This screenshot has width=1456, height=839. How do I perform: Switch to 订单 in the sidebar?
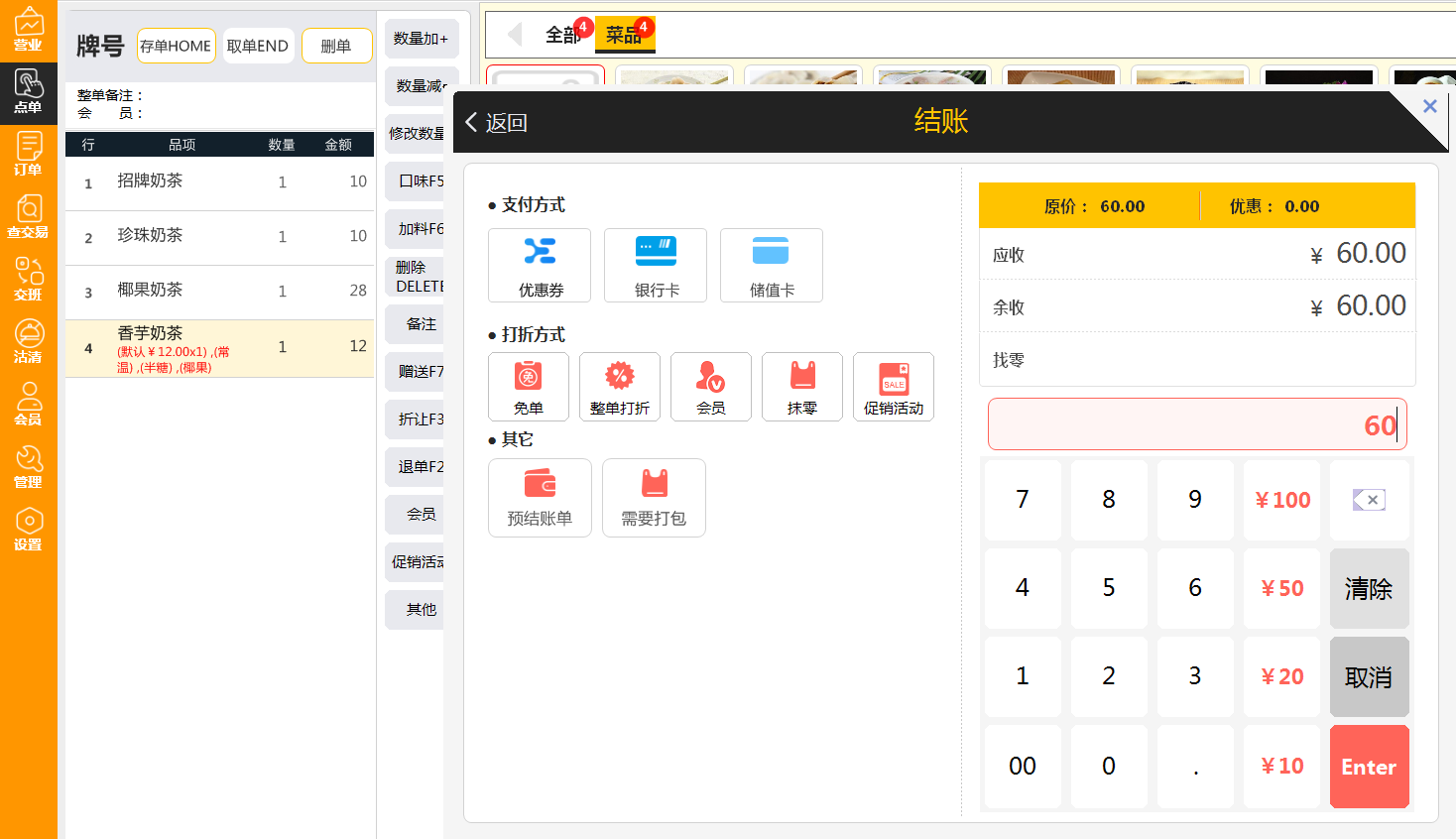click(29, 154)
